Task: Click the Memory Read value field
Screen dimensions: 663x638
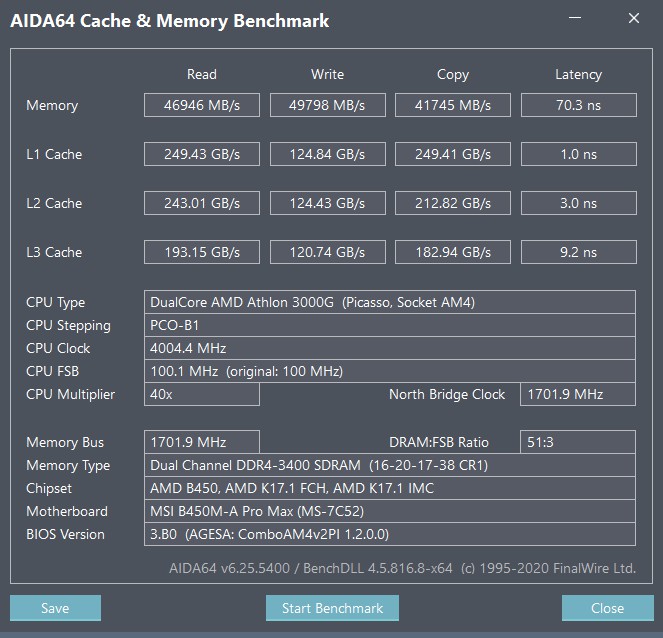Action: (x=202, y=105)
